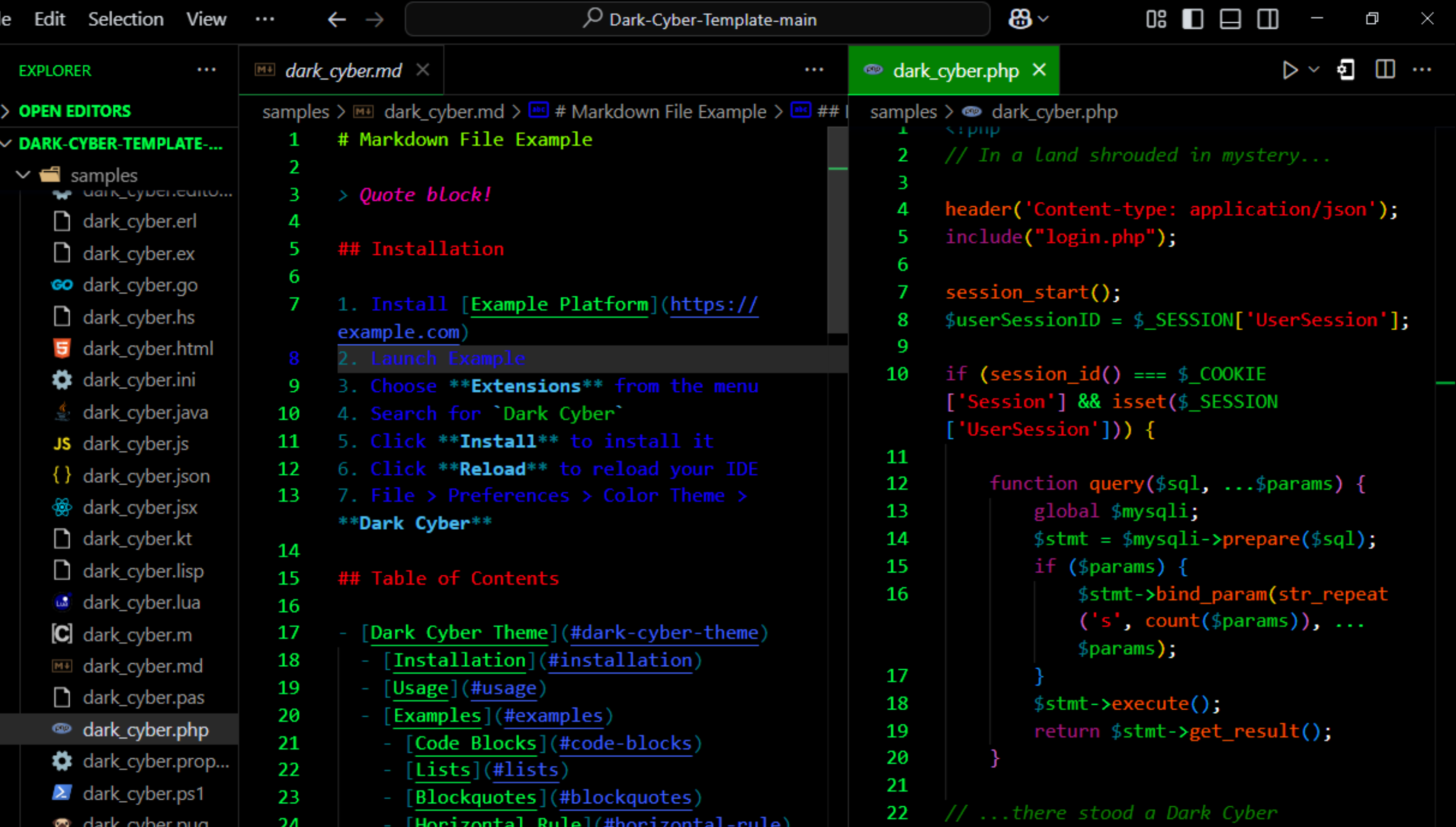1456x827 pixels.
Task: Click JS icon next to dark_cyber.js
Action: pyautogui.click(x=62, y=444)
